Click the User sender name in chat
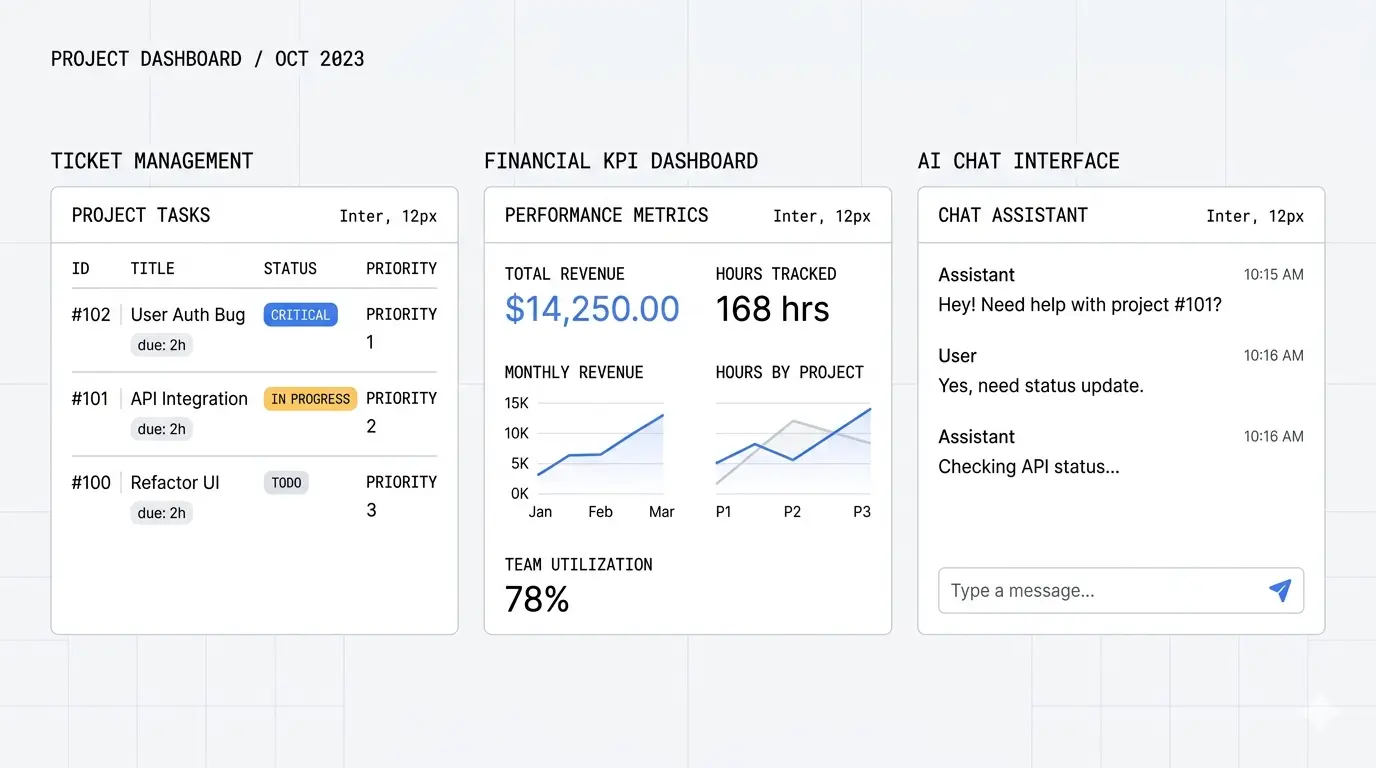Image resolution: width=1376 pixels, height=768 pixels. click(957, 356)
